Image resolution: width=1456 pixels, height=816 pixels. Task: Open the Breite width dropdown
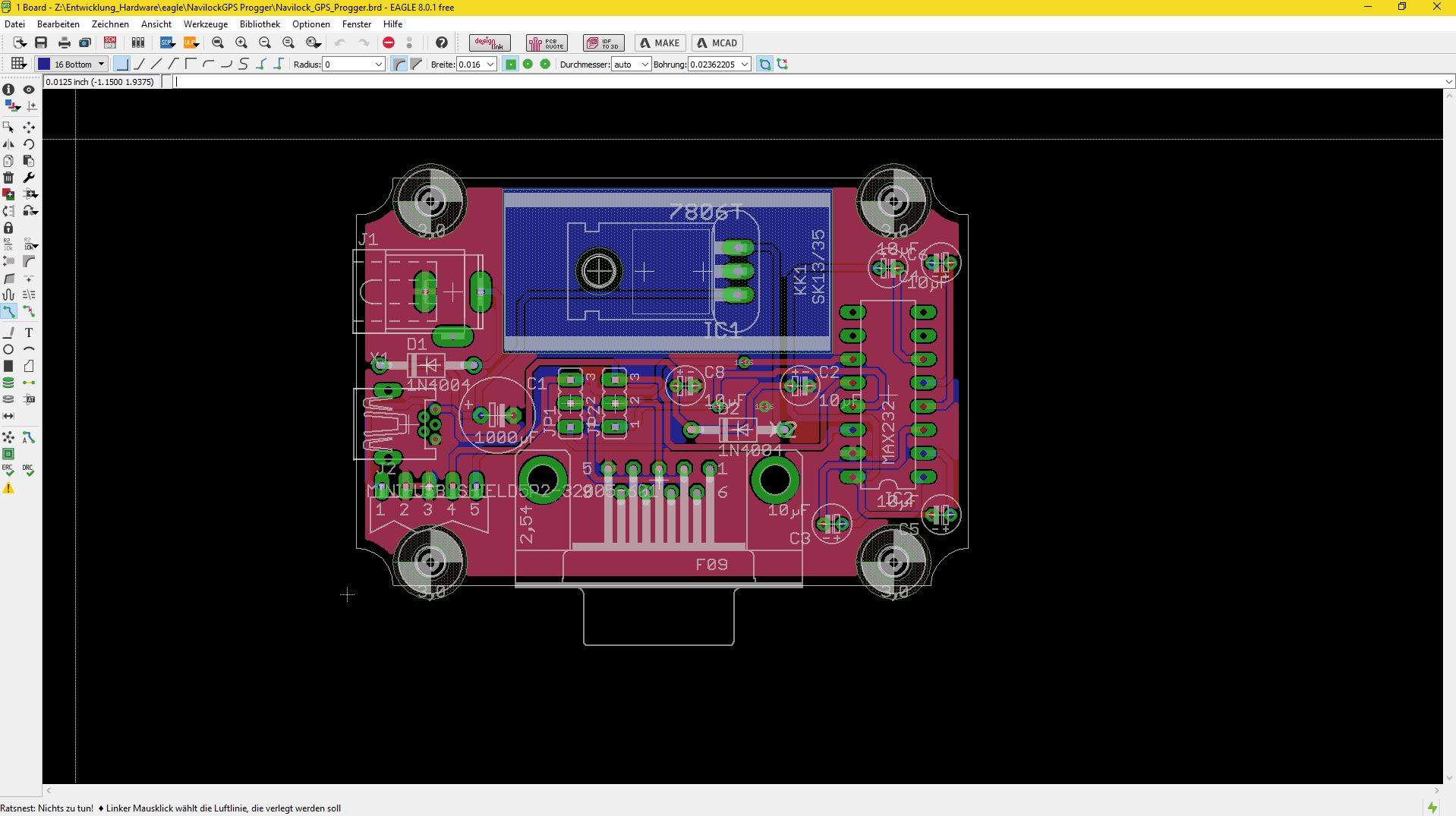490,65
